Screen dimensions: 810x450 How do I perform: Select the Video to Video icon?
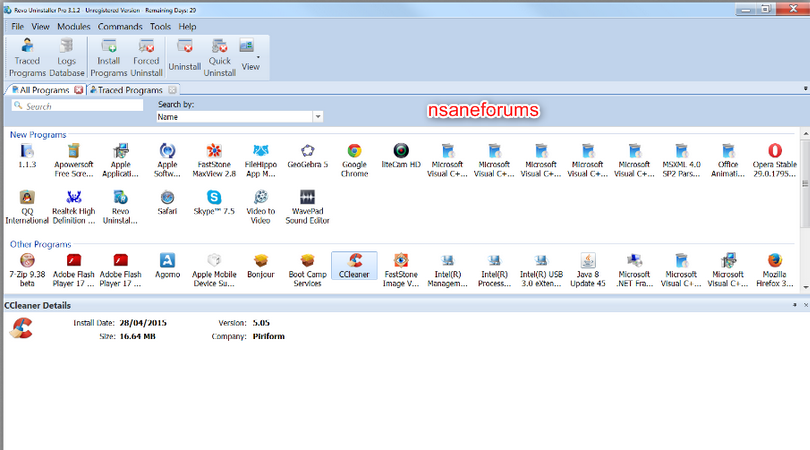pos(261,207)
